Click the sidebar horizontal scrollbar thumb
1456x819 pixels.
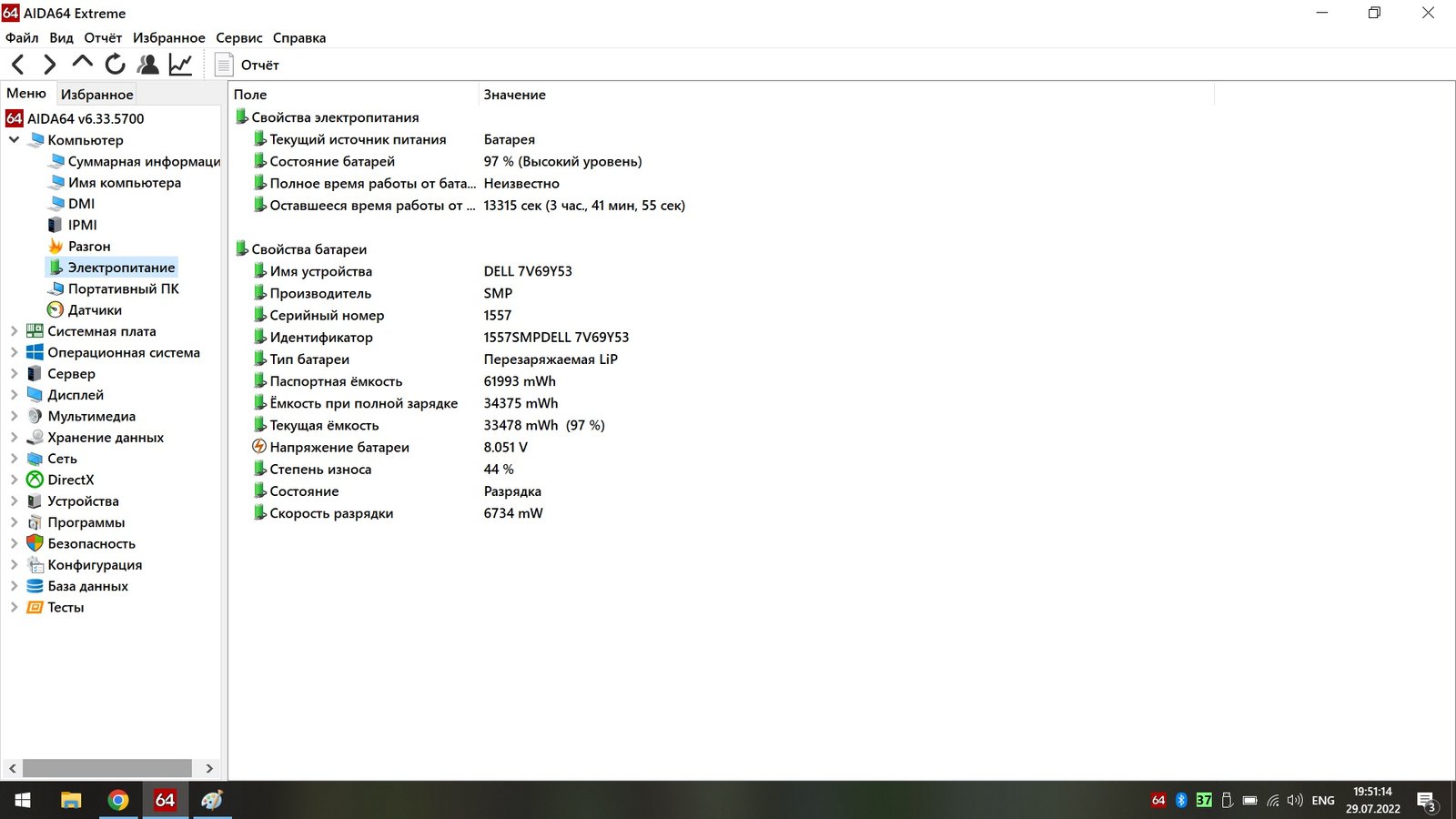pos(107,768)
